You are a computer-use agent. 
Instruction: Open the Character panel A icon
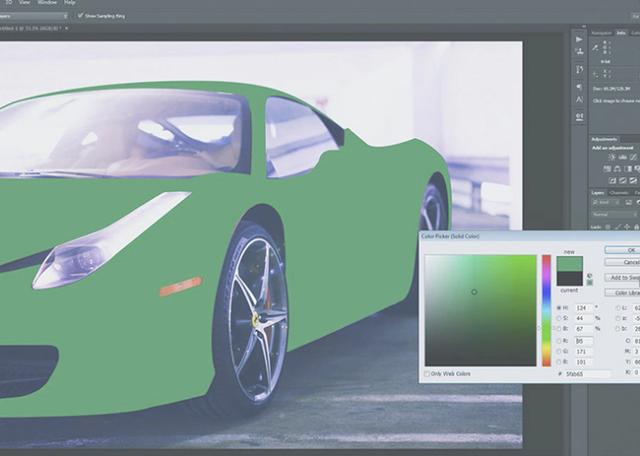(579, 99)
